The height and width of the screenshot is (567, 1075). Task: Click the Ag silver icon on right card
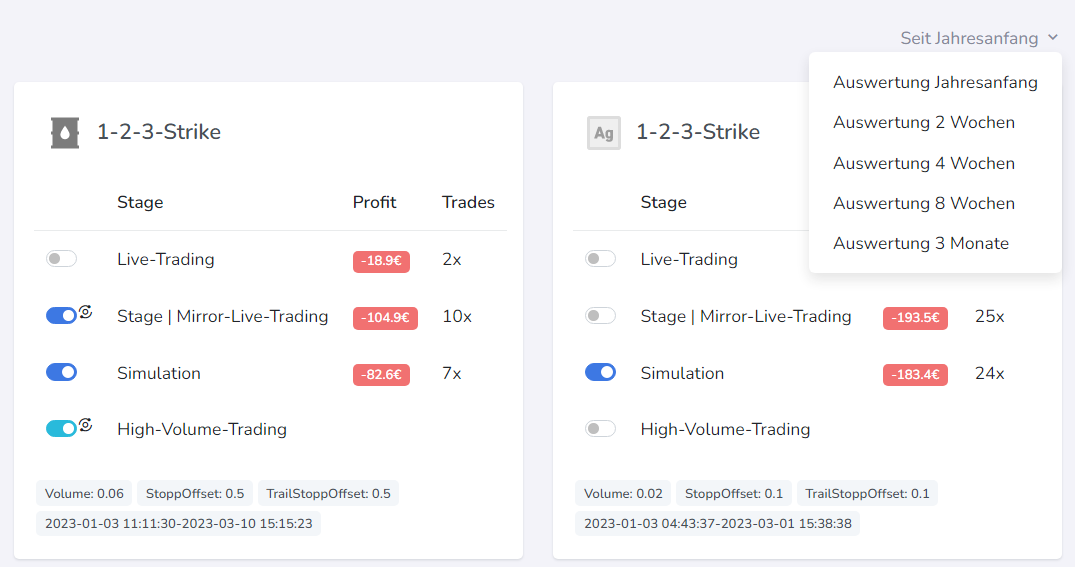(604, 132)
